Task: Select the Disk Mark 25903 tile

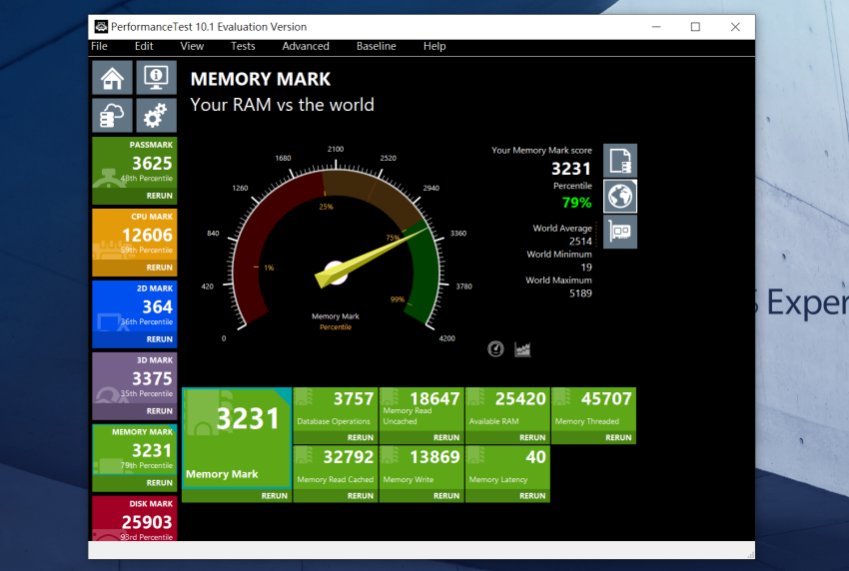Action: [134, 519]
